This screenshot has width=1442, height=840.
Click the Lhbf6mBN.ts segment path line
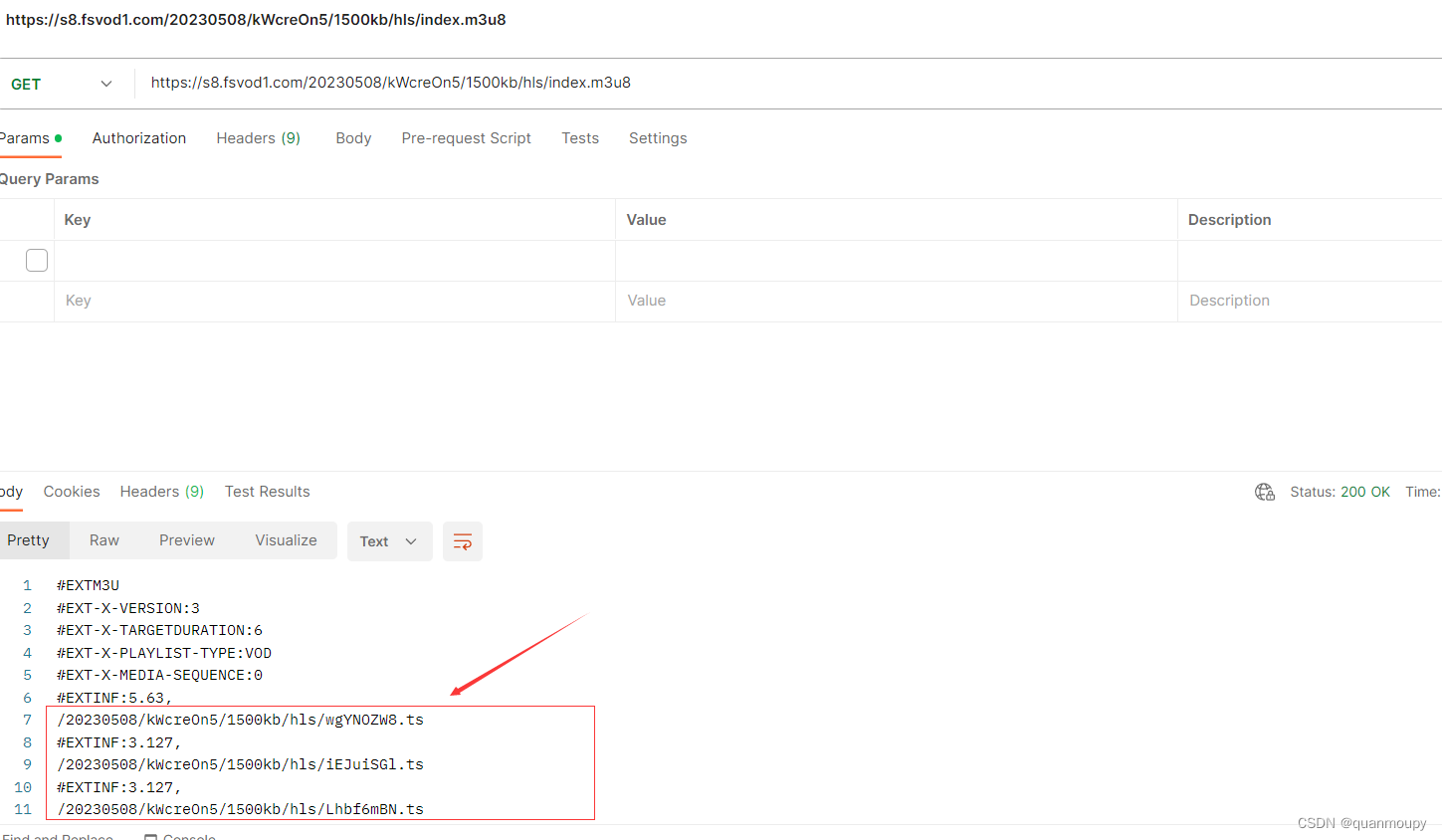[x=241, y=809]
